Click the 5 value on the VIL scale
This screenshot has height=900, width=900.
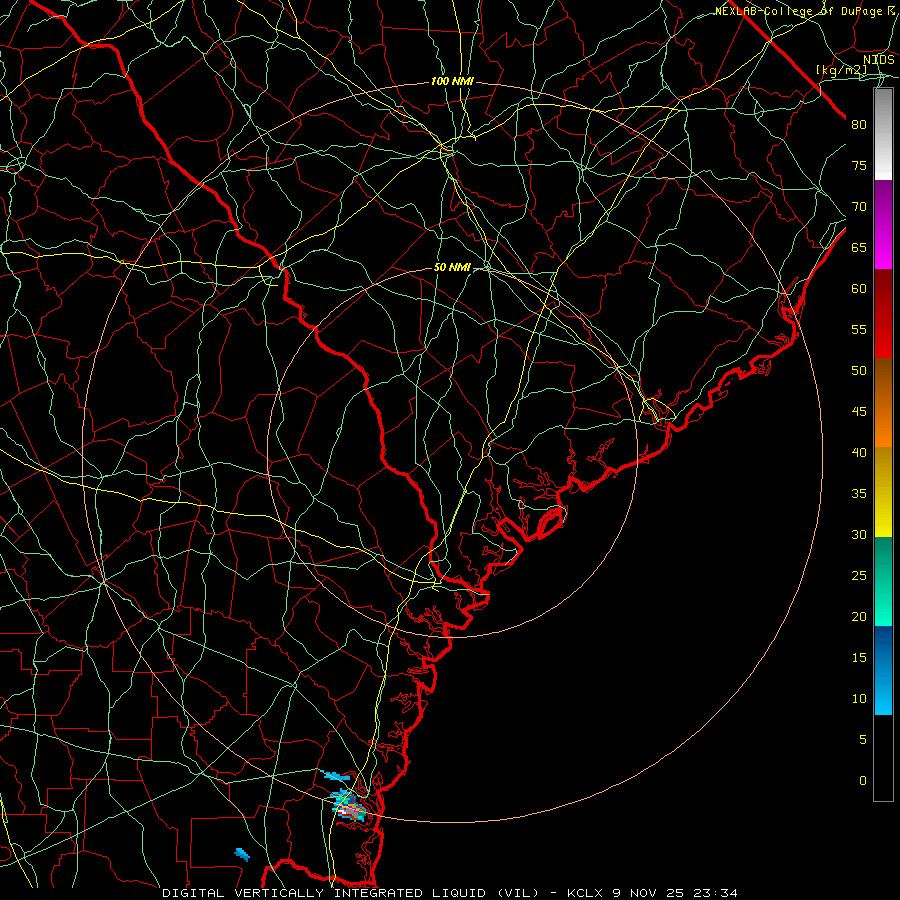[x=863, y=739]
